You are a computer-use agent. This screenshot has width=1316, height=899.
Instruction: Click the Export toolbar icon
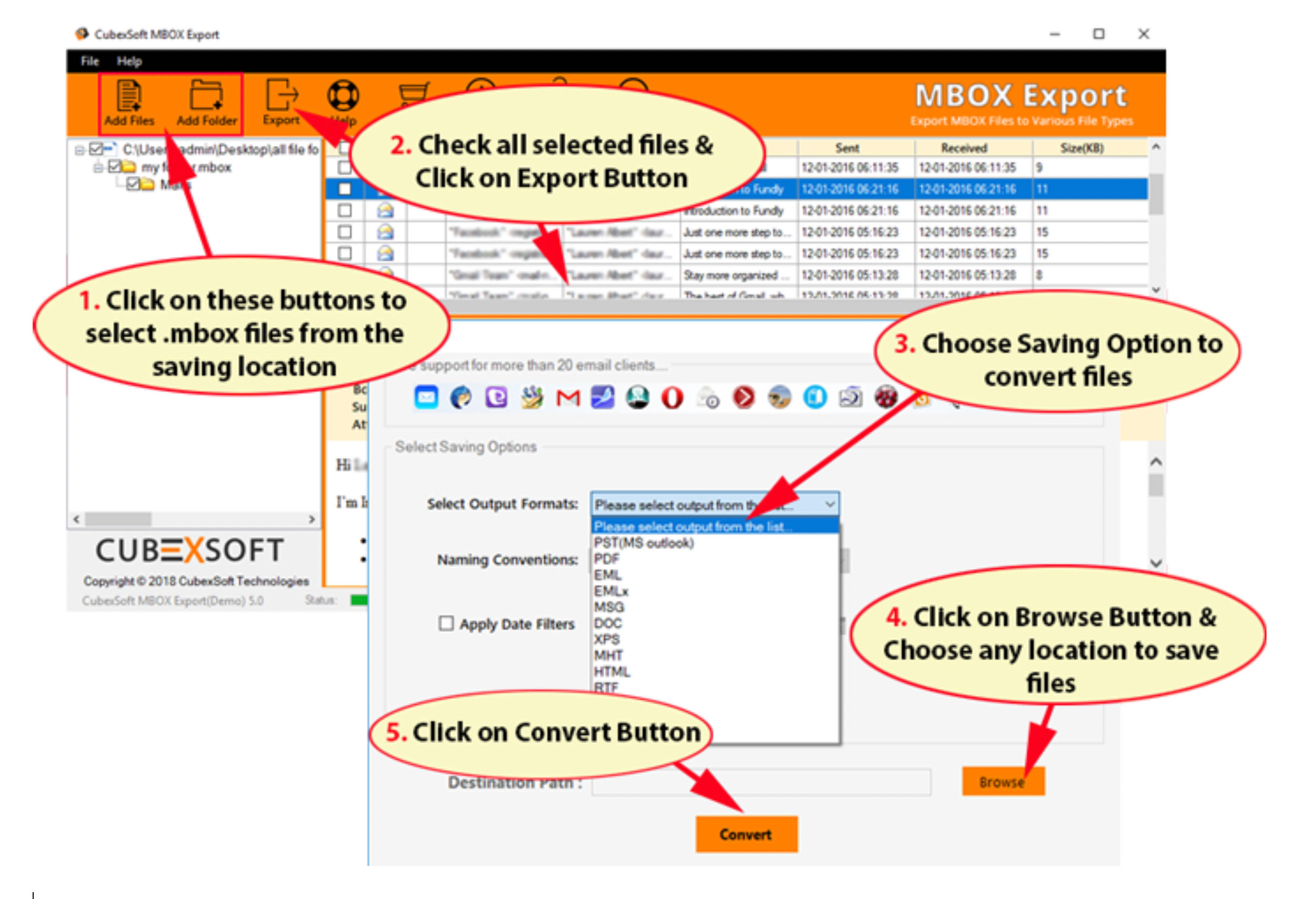pyautogui.click(x=282, y=102)
